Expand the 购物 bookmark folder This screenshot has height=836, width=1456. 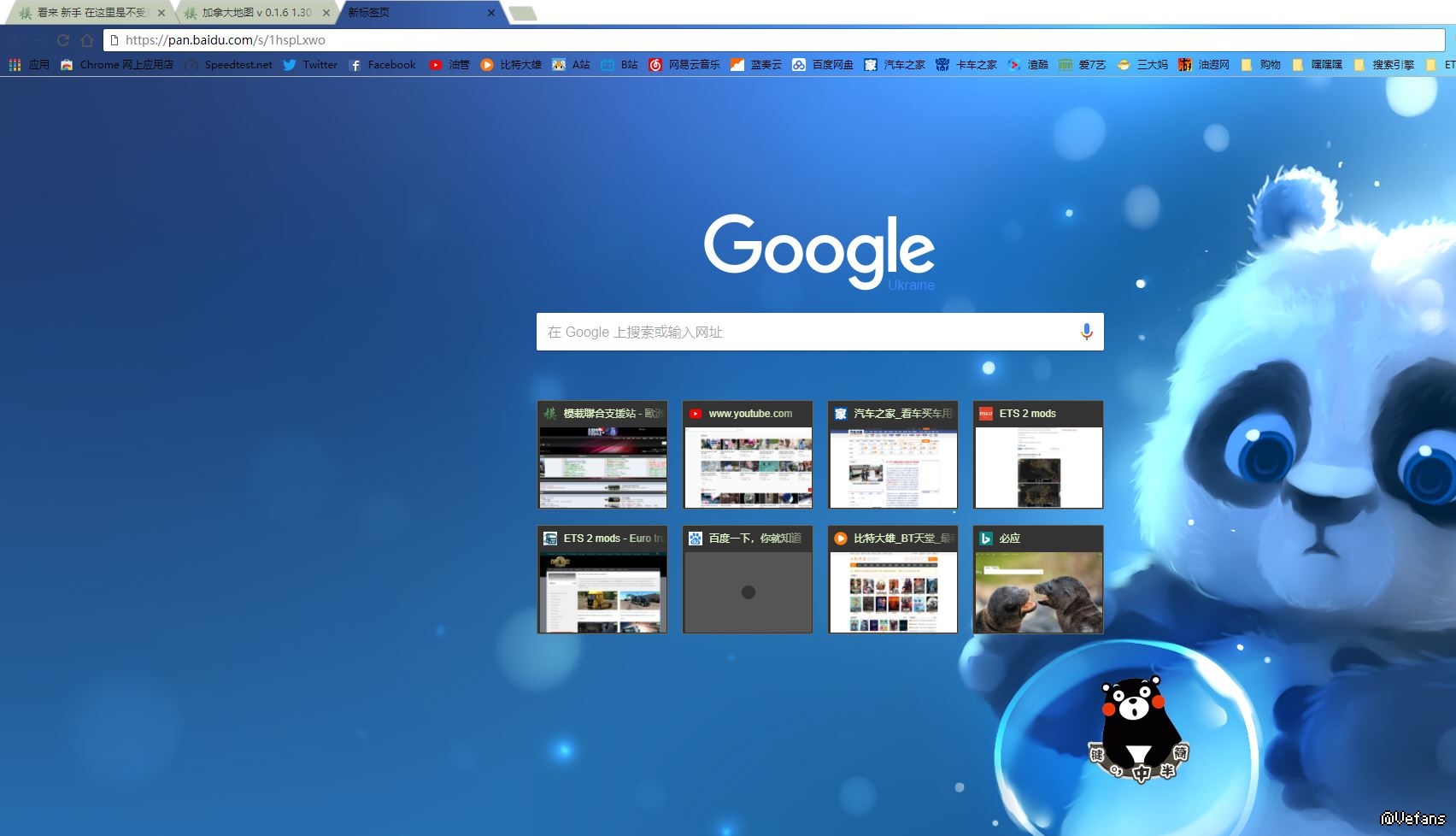(x=1260, y=65)
